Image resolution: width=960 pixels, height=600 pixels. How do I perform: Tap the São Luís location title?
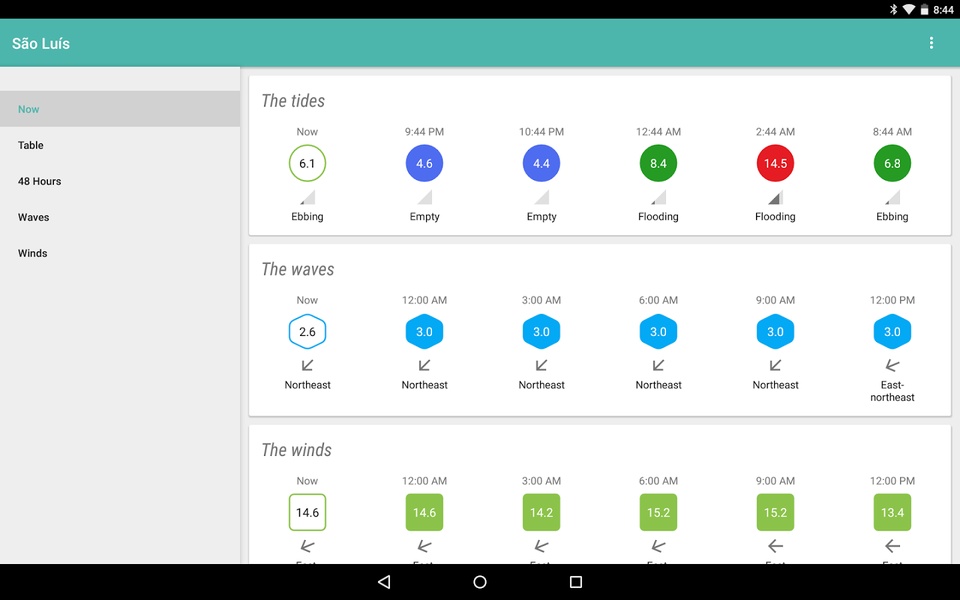coord(41,43)
